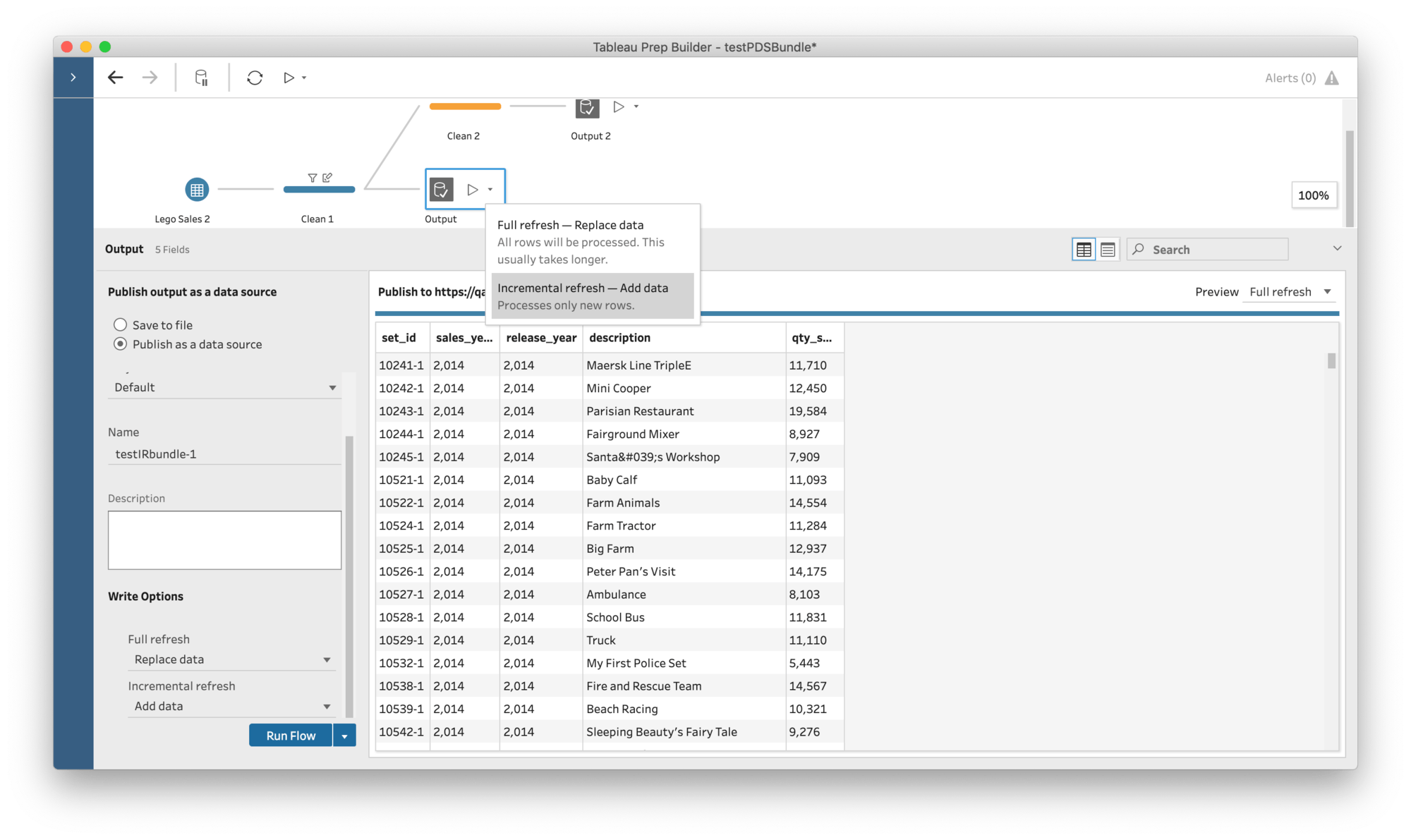1411x840 pixels.
Task: Open the toolbar run options dropdown arrow
Action: pos(304,78)
